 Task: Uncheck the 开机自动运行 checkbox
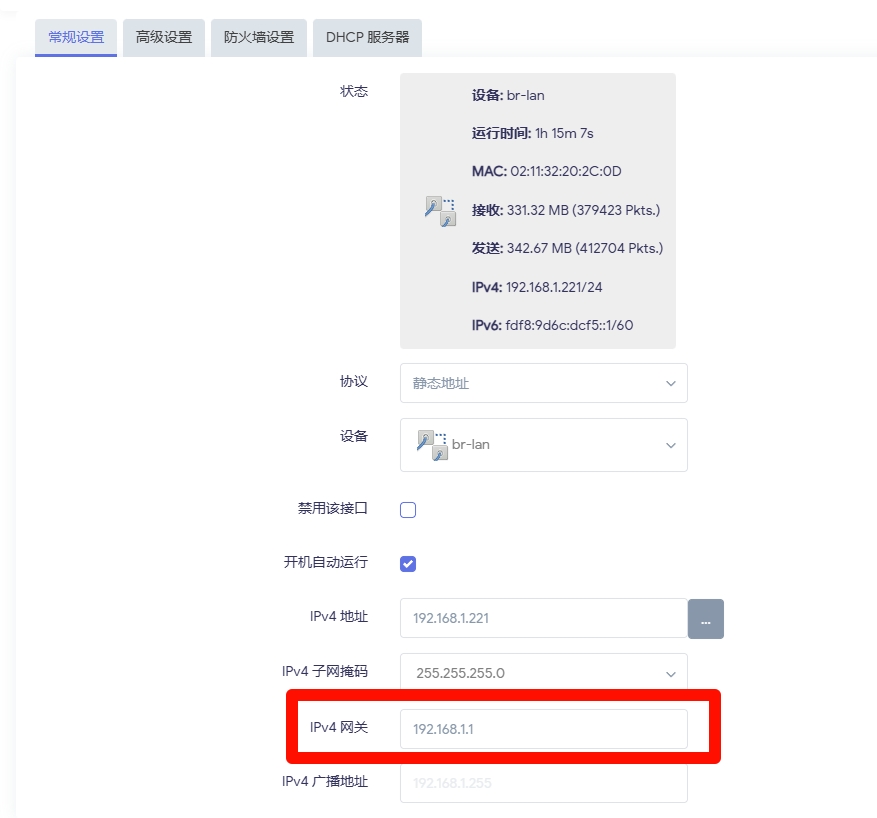pyautogui.click(x=408, y=564)
